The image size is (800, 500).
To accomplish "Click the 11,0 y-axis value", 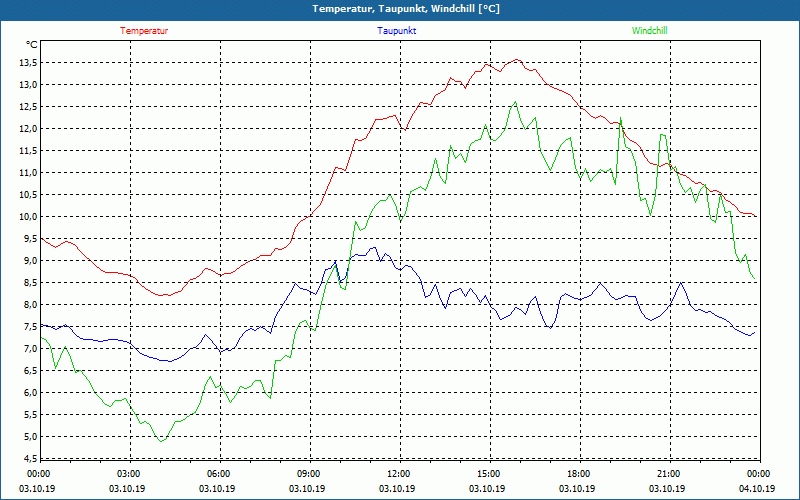I will point(29,172).
